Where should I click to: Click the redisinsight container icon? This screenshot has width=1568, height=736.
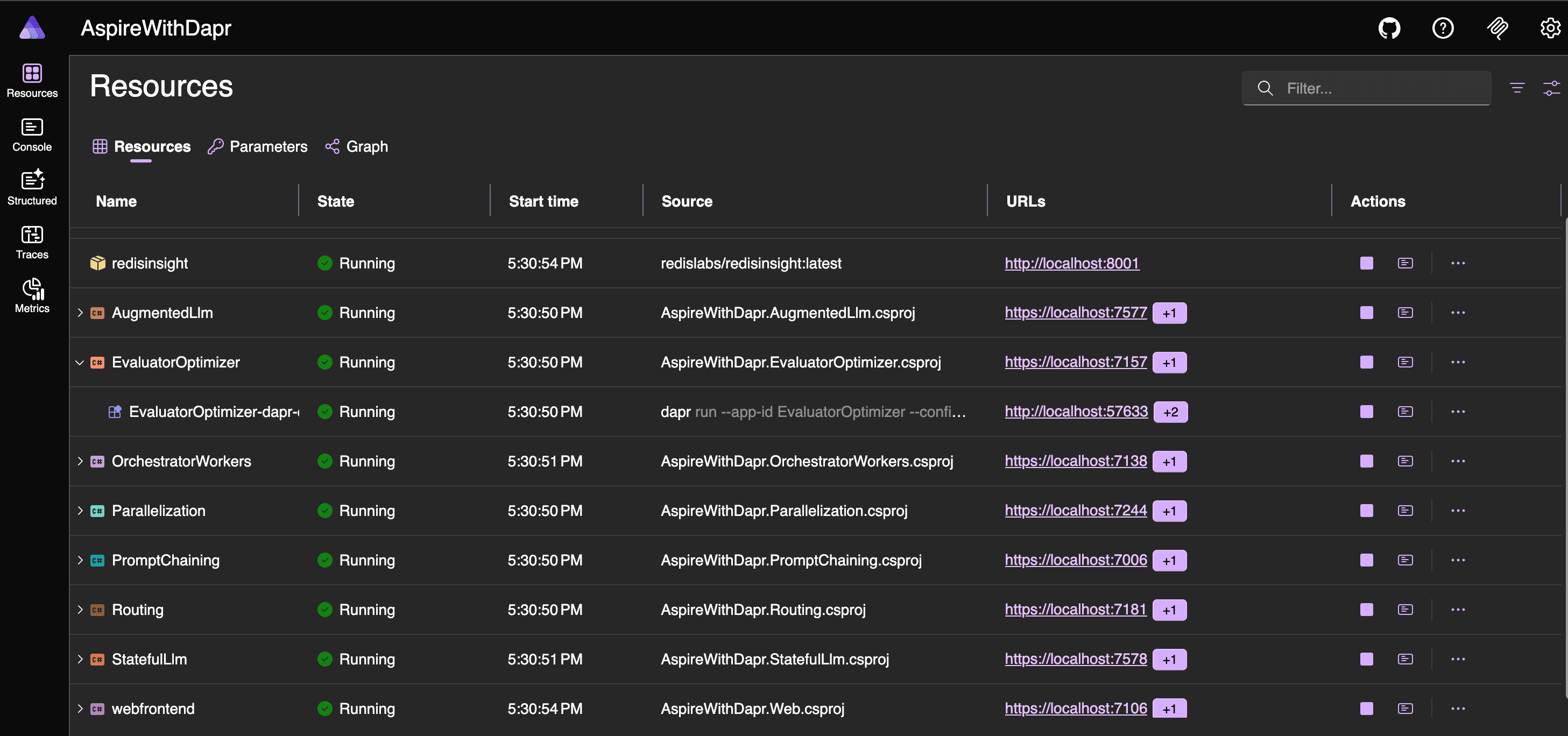click(x=97, y=263)
